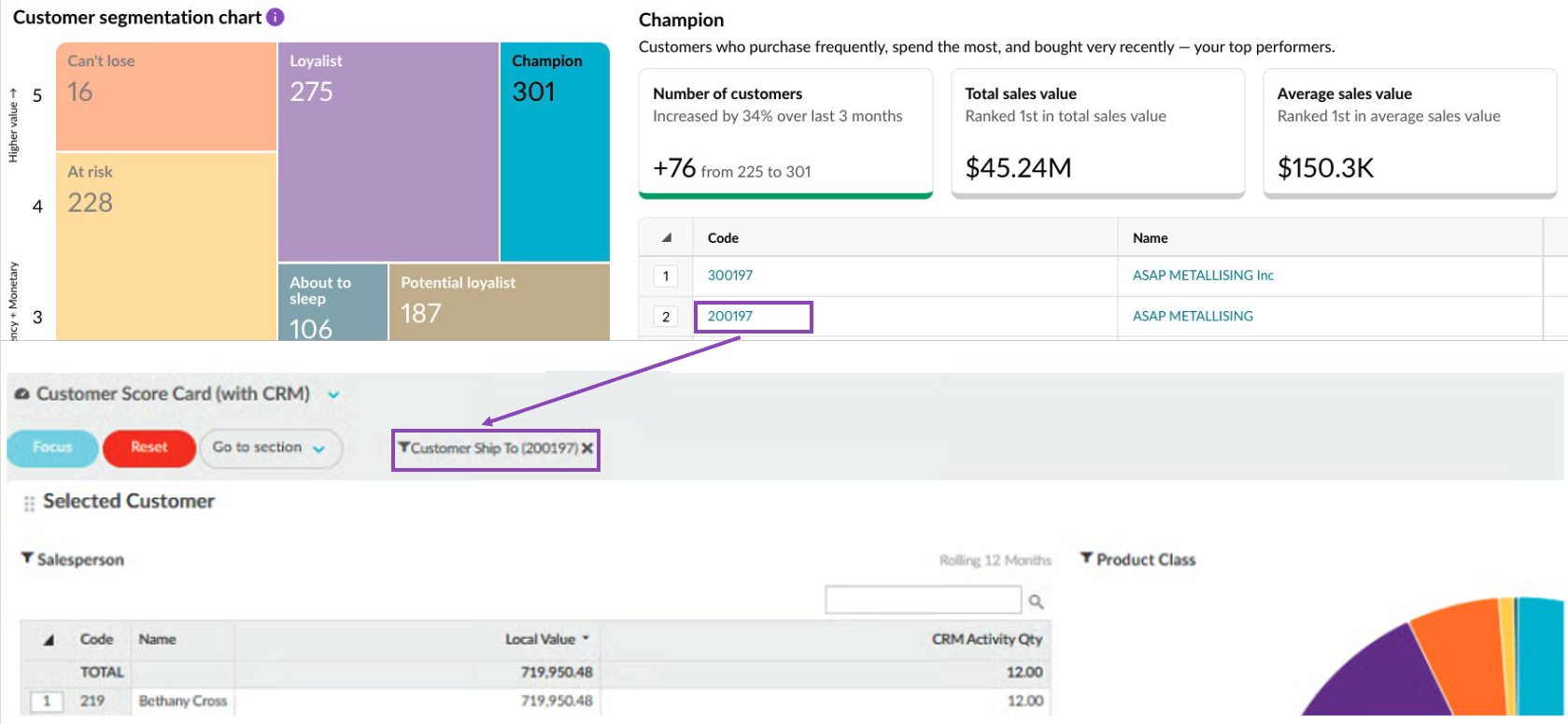
Task: Click the Customer Score Card cloud icon
Action: (21, 394)
